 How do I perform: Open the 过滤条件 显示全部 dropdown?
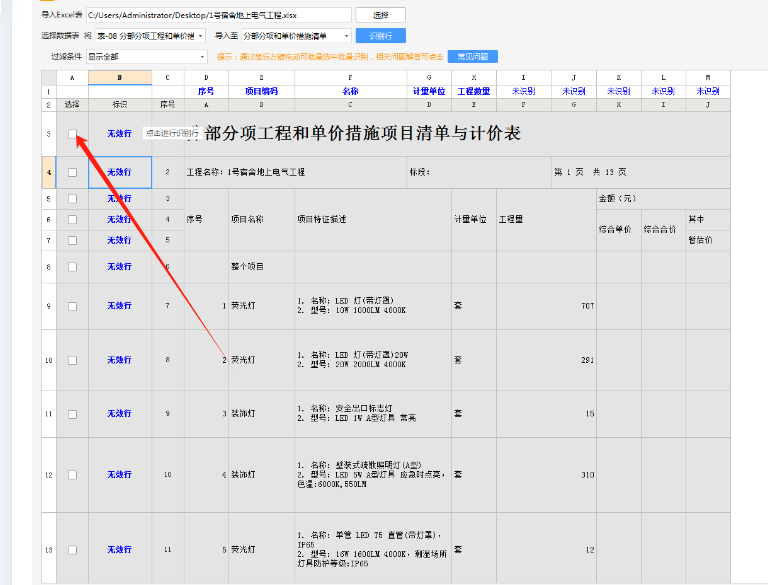tap(147, 57)
